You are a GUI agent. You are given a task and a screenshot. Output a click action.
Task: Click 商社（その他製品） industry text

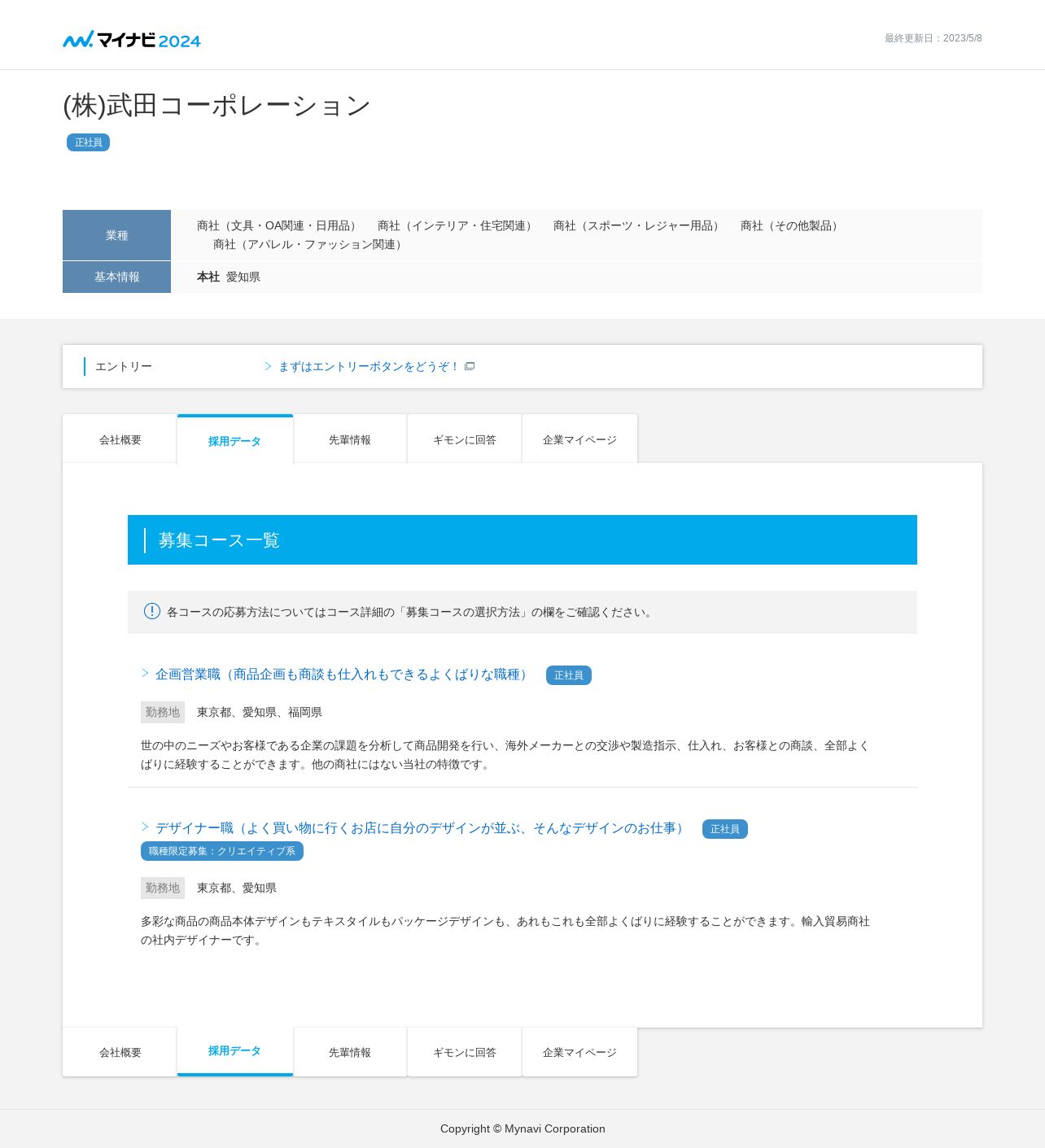click(x=791, y=225)
